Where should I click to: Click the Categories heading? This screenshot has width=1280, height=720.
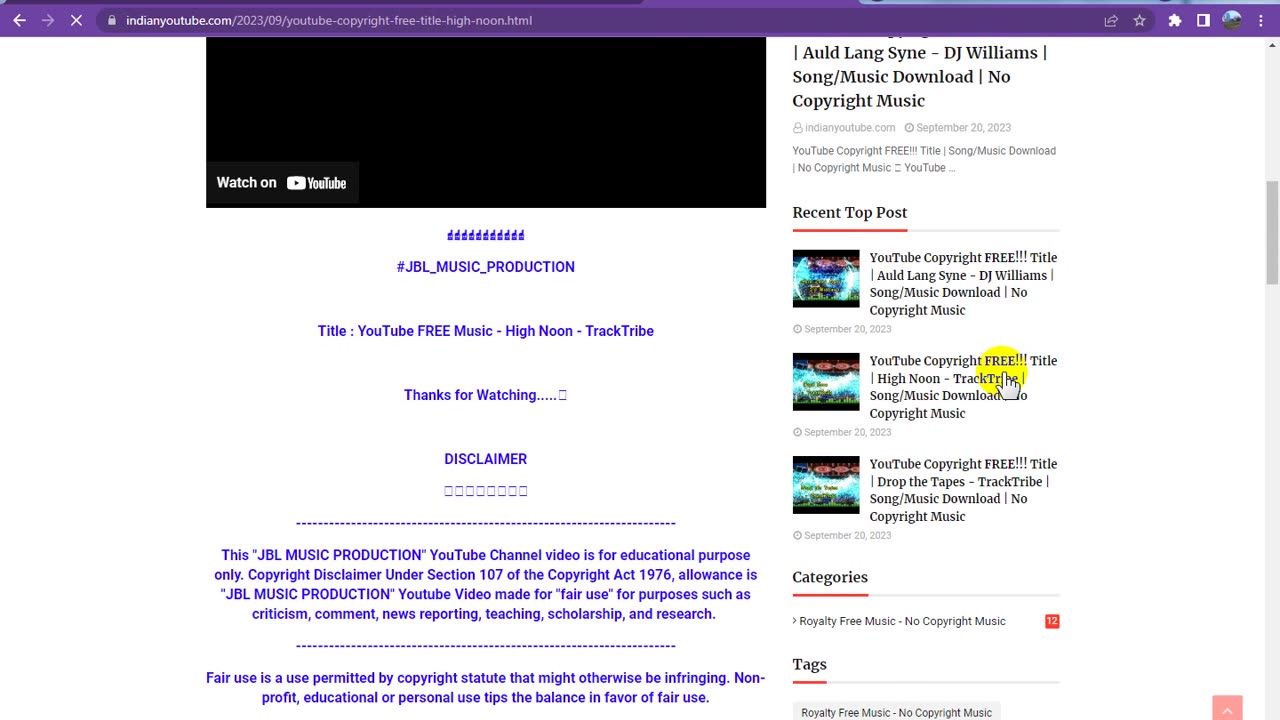(x=830, y=577)
